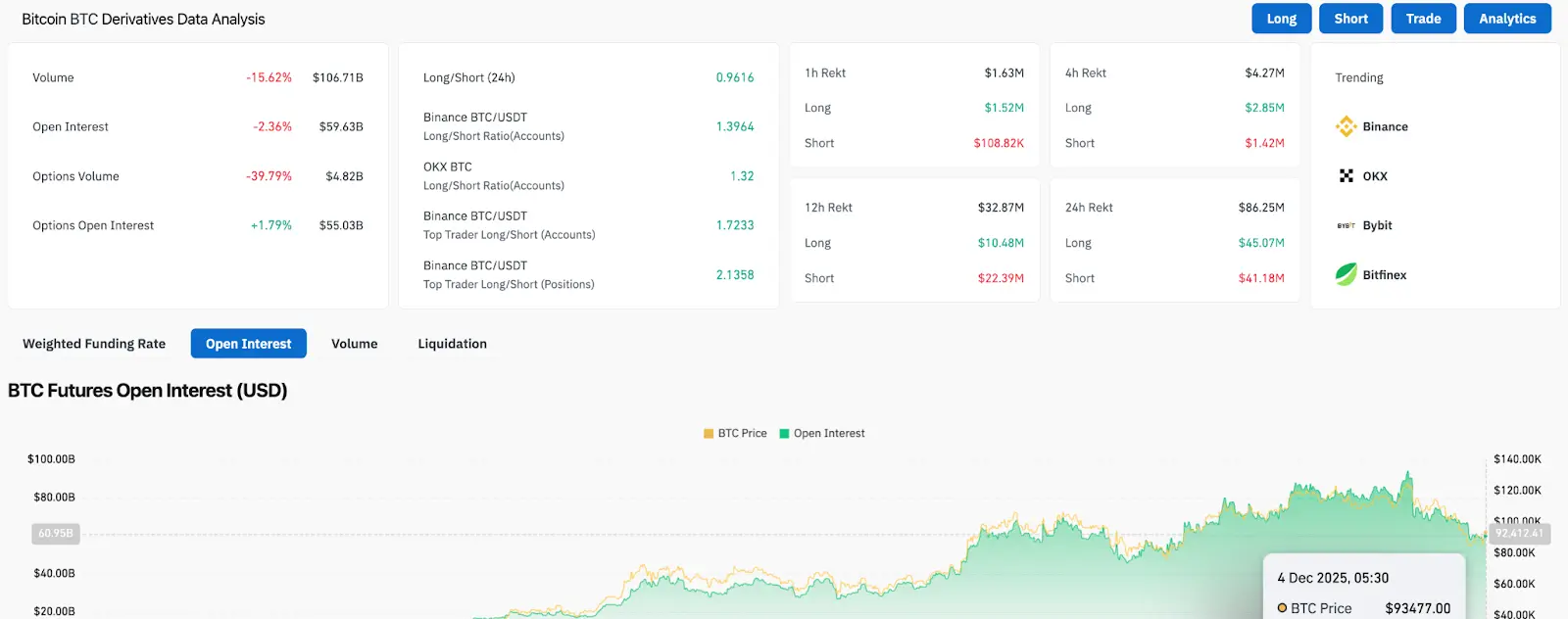
Task: Toggle Open Interest legend series
Action: click(822, 433)
